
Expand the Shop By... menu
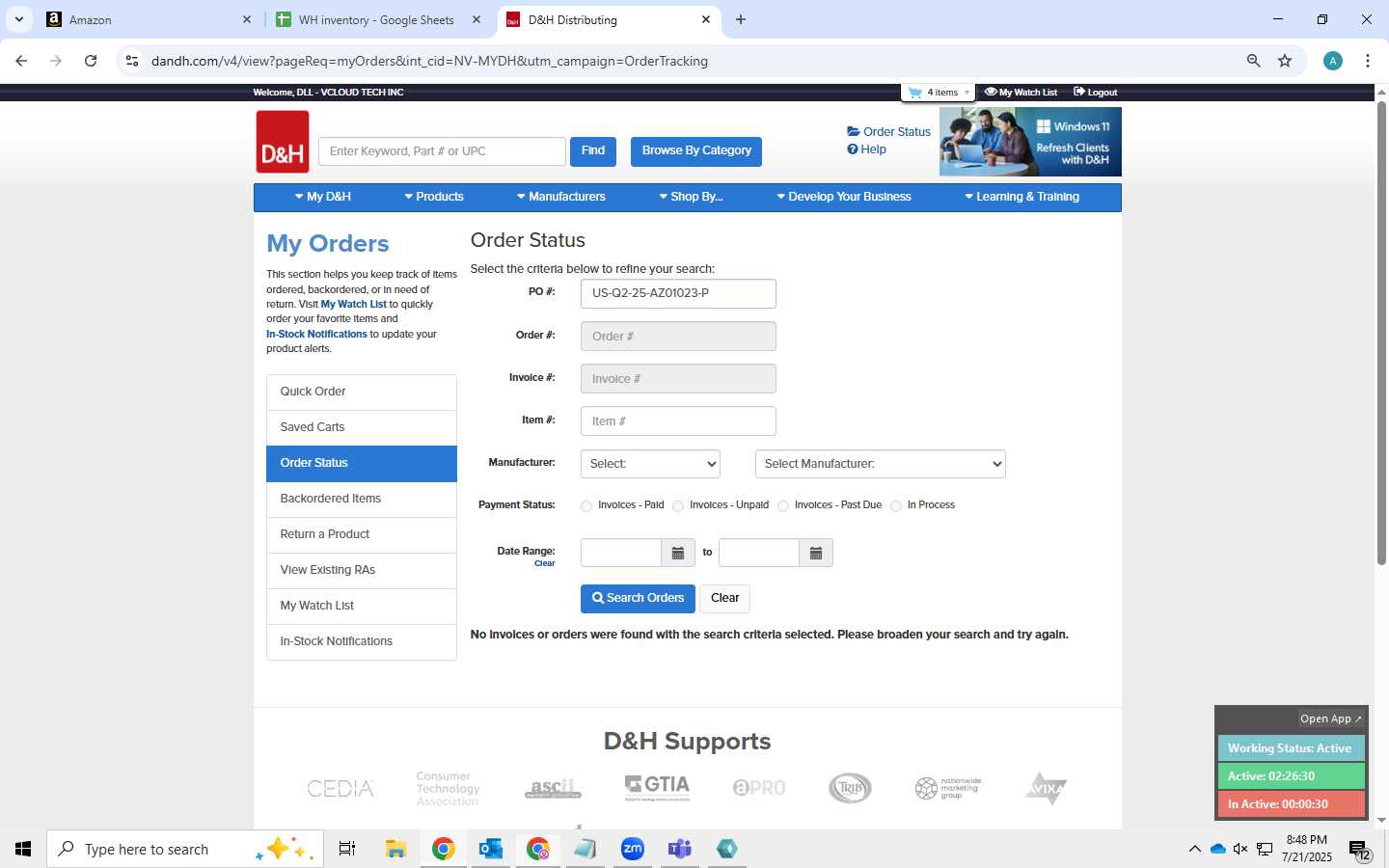tap(691, 197)
